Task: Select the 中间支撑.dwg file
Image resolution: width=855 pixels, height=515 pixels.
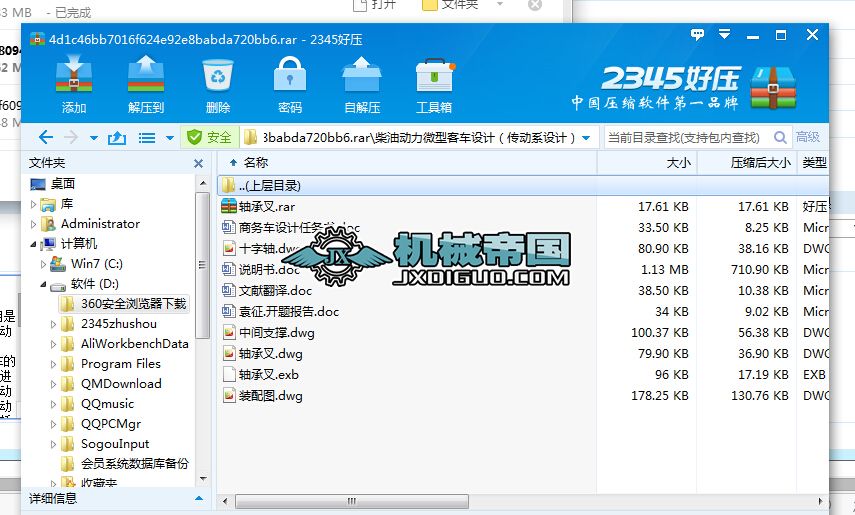Action: [x=276, y=333]
